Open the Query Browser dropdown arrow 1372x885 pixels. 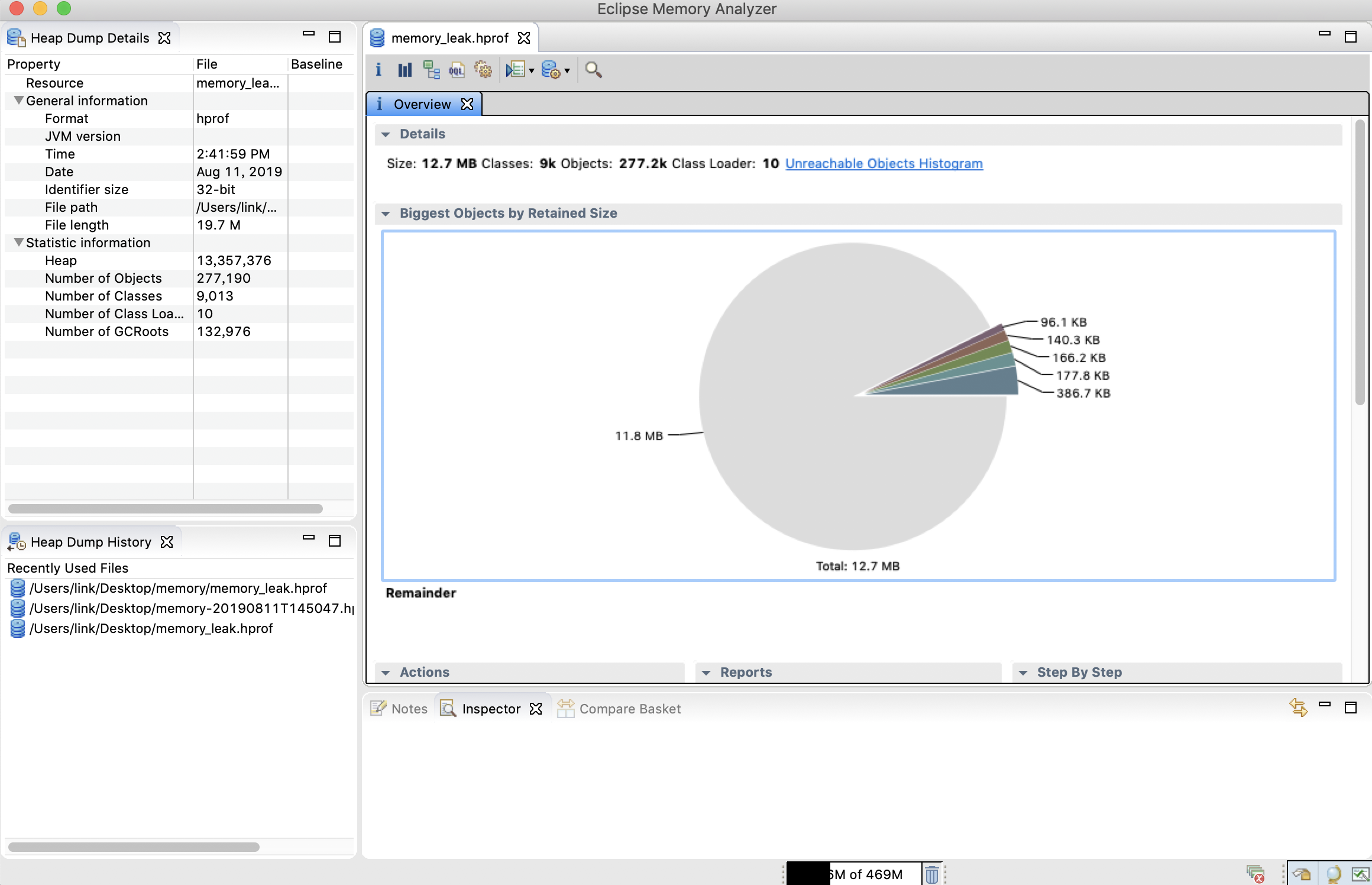point(567,70)
